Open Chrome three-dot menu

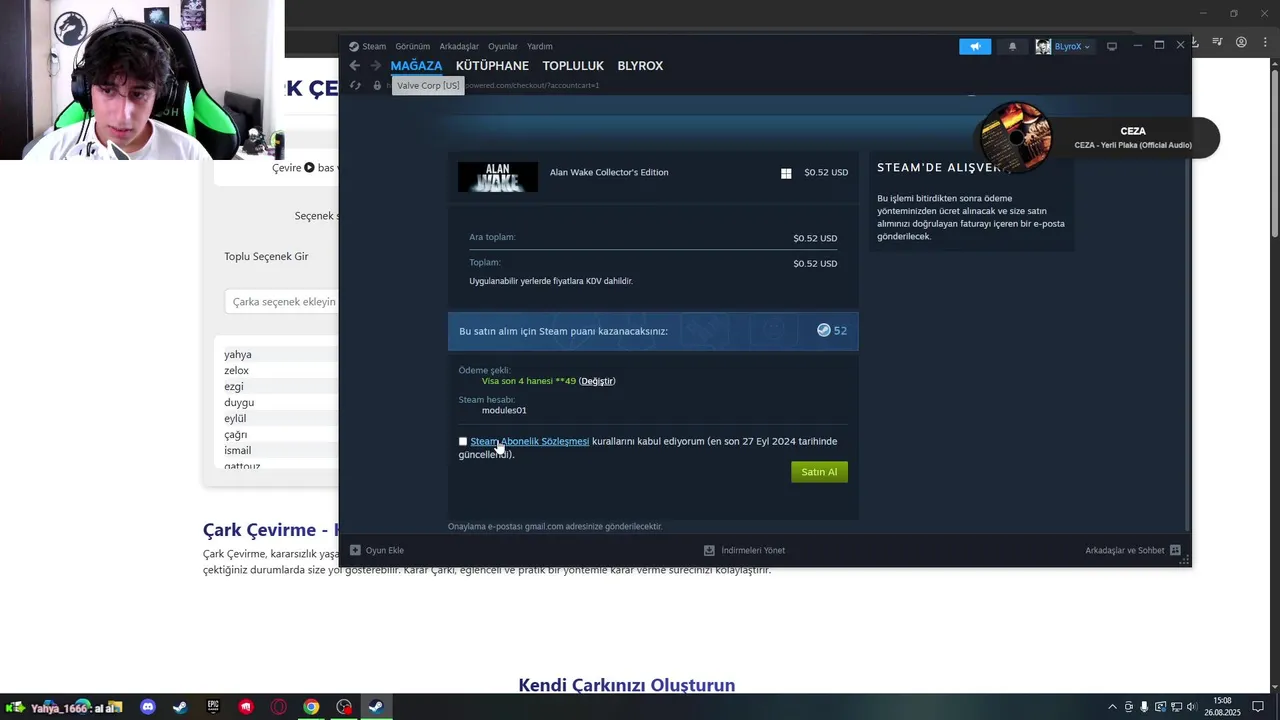click(1265, 43)
